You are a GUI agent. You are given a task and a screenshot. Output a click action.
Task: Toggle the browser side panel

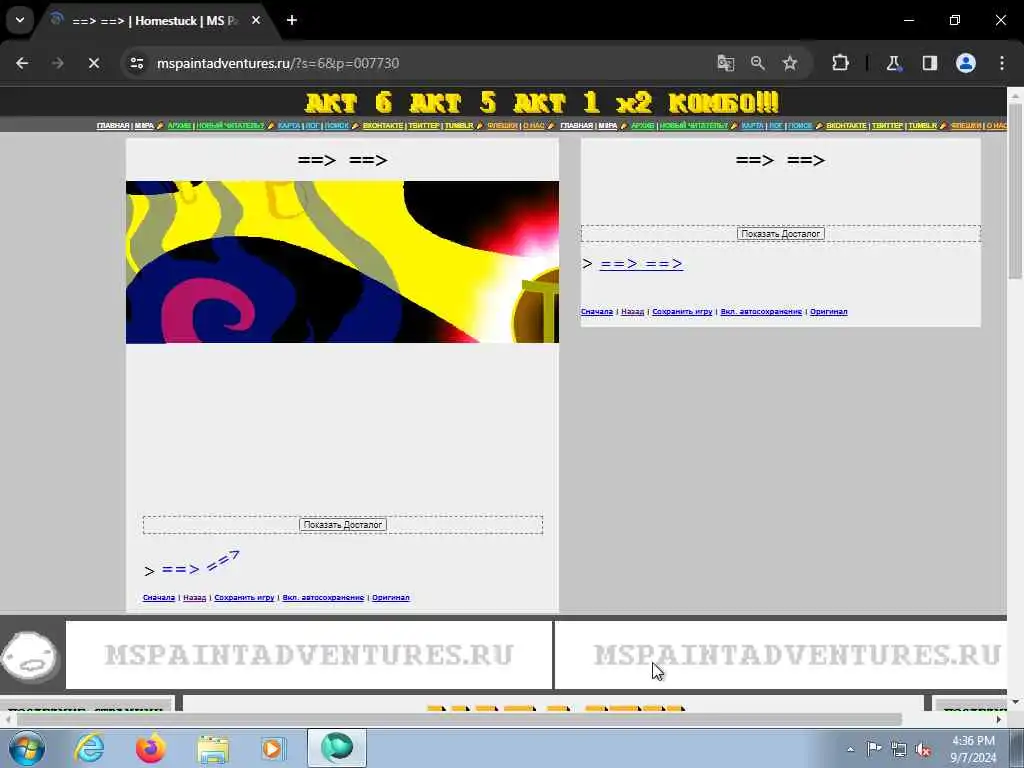pos(930,63)
